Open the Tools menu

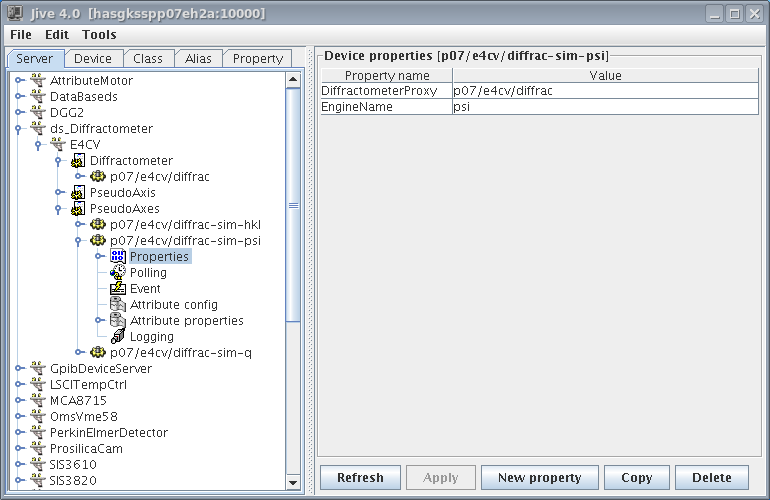pos(99,35)
